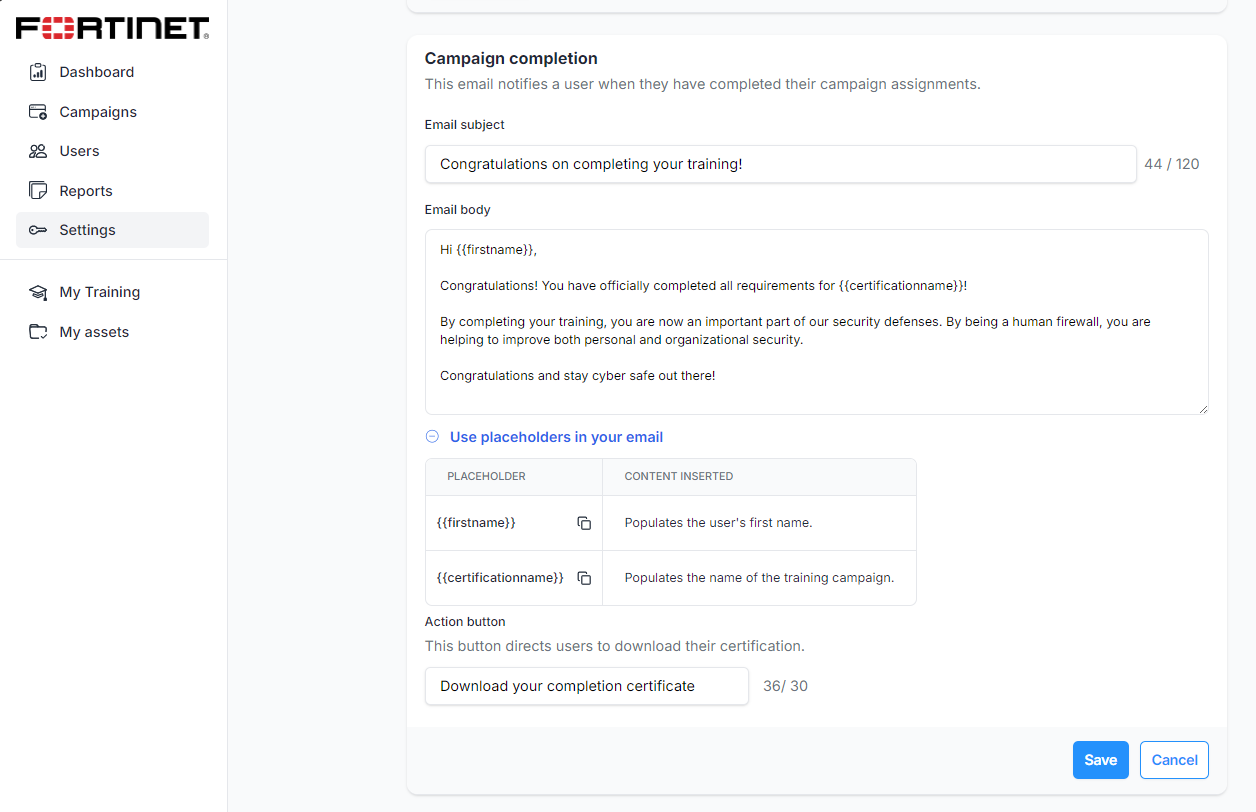
Task: Collapse the placeholders section via circle icon
Action: coord(432,437)
